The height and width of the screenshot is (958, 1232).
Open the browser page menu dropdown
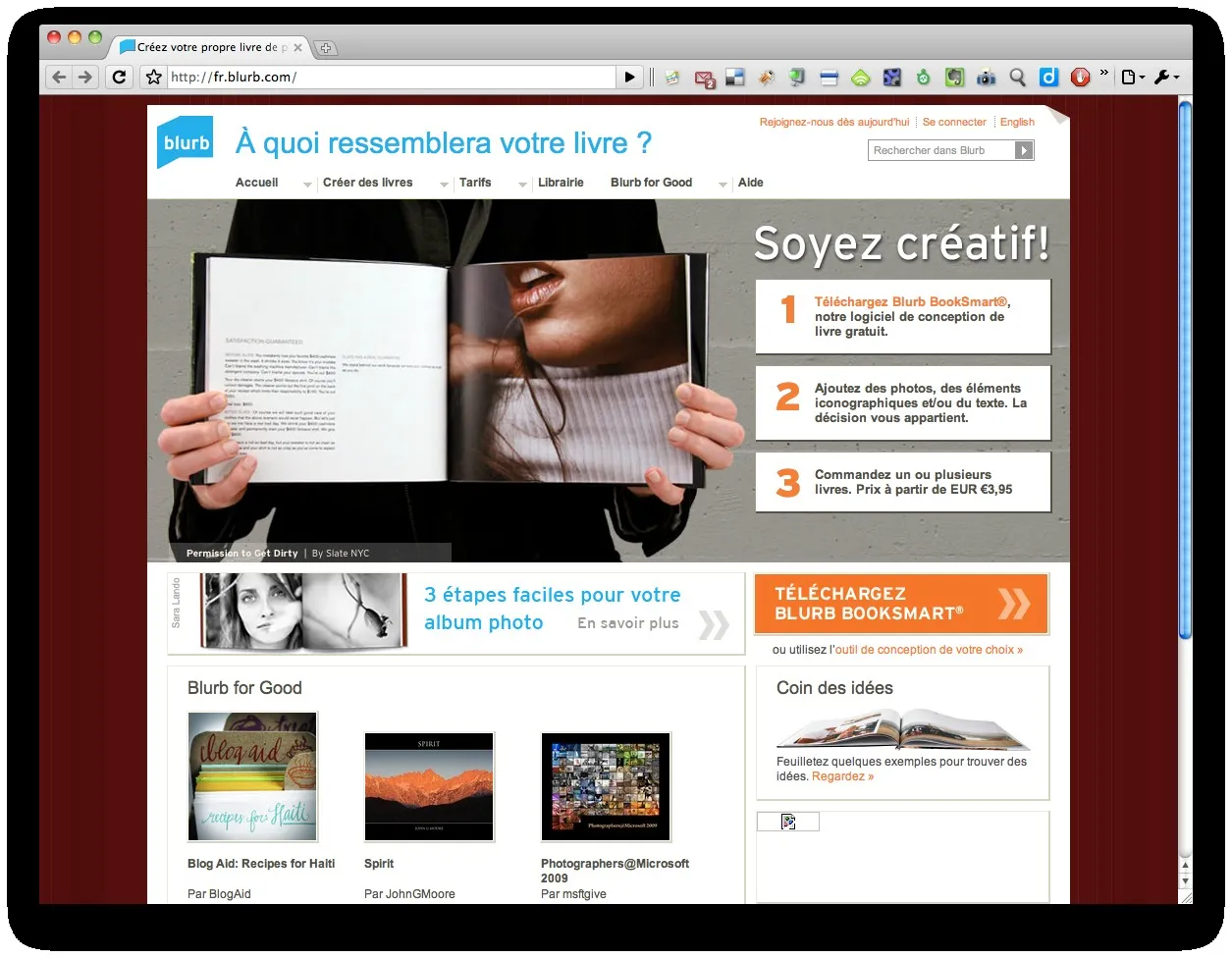point(1133,77)
